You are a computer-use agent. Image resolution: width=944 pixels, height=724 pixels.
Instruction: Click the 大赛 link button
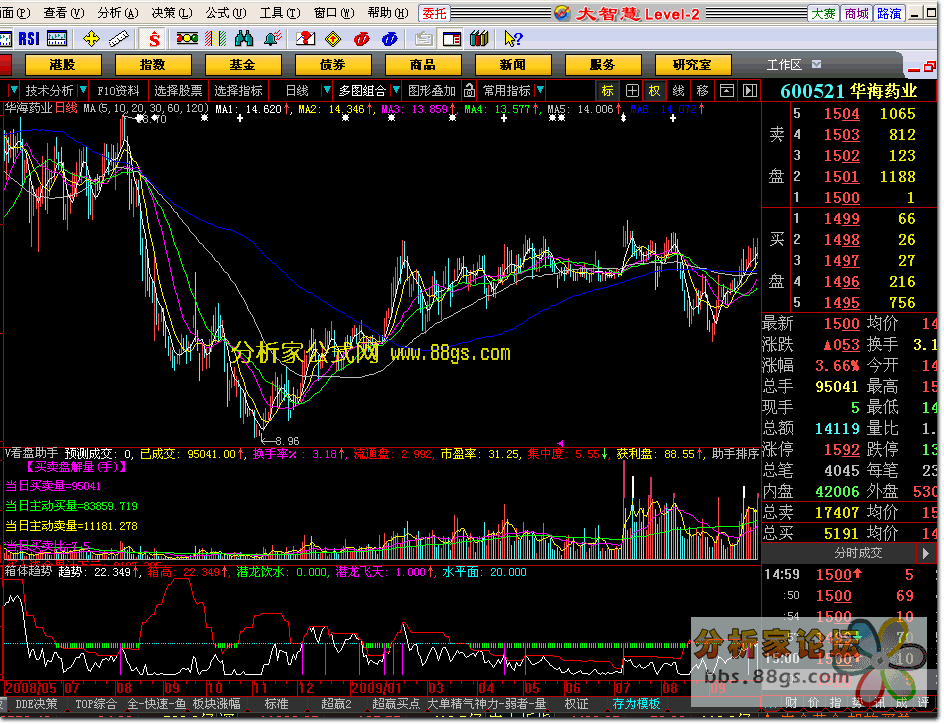pos(824,13)
